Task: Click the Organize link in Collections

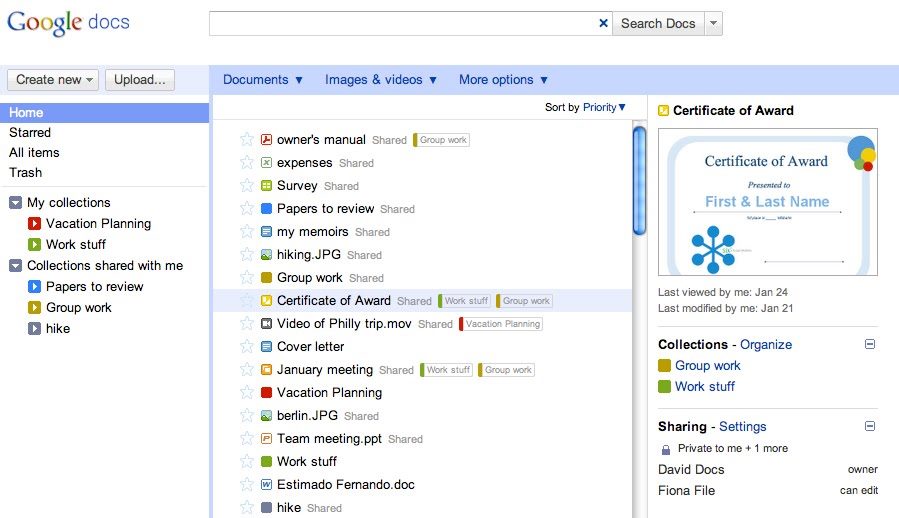Action: point(765,344)
